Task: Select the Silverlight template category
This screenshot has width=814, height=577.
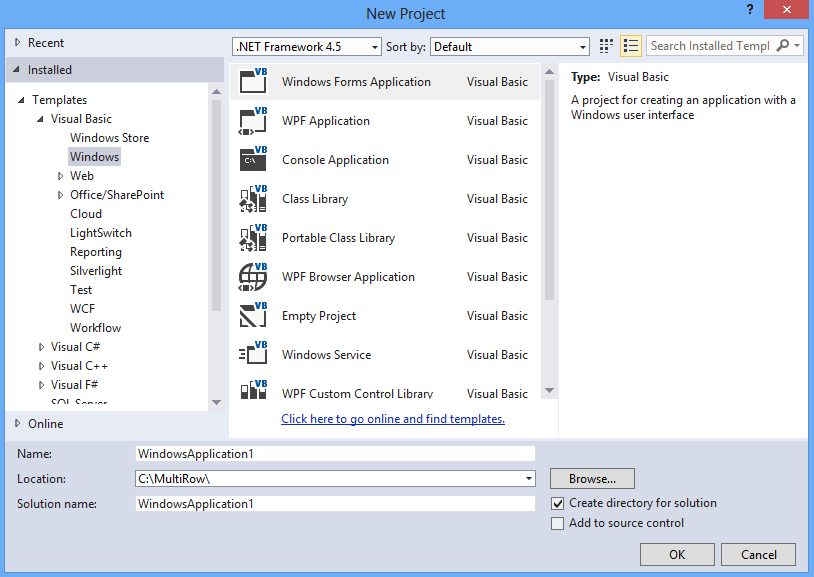Action: click(96, 271)
